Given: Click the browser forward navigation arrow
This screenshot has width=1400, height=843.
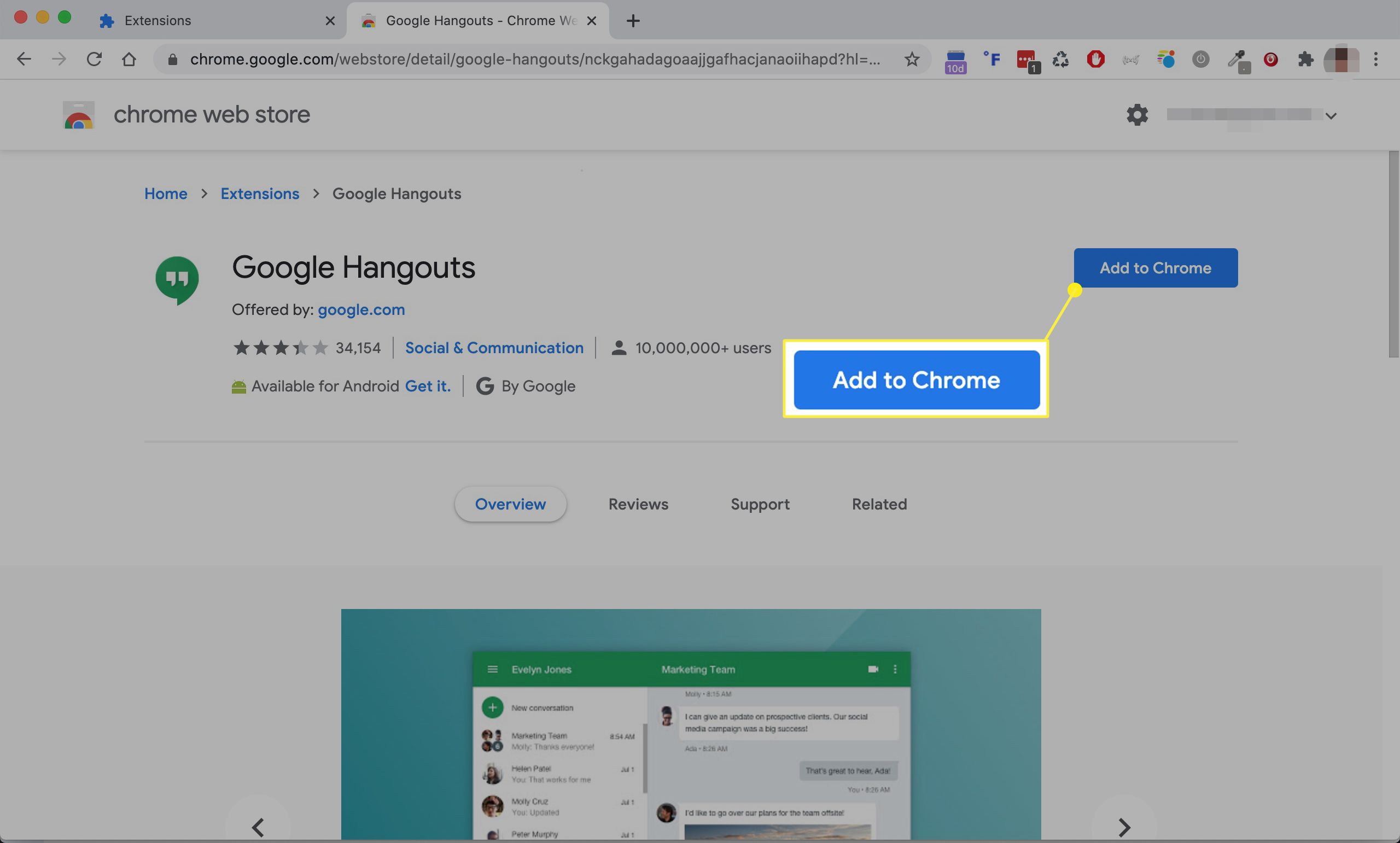Looking at the screenshot, I should pyautogui.click(x=57, y=59).
